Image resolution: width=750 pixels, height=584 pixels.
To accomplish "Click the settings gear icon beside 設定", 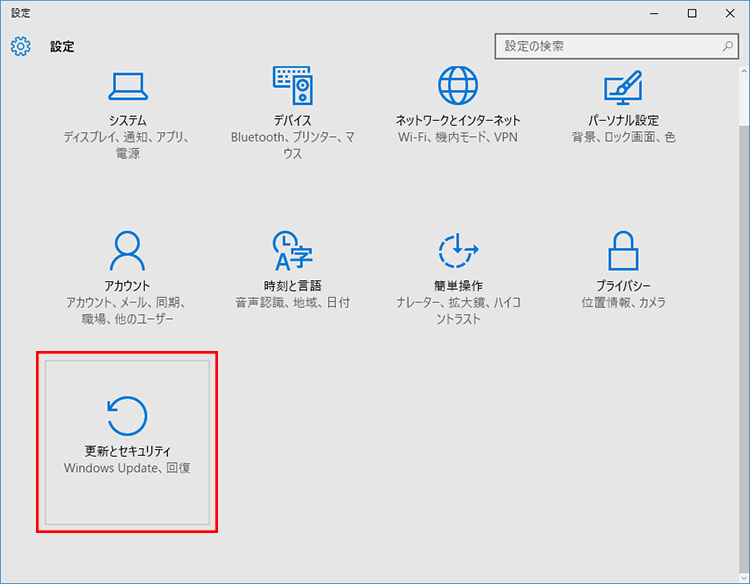I will [21, 47].
